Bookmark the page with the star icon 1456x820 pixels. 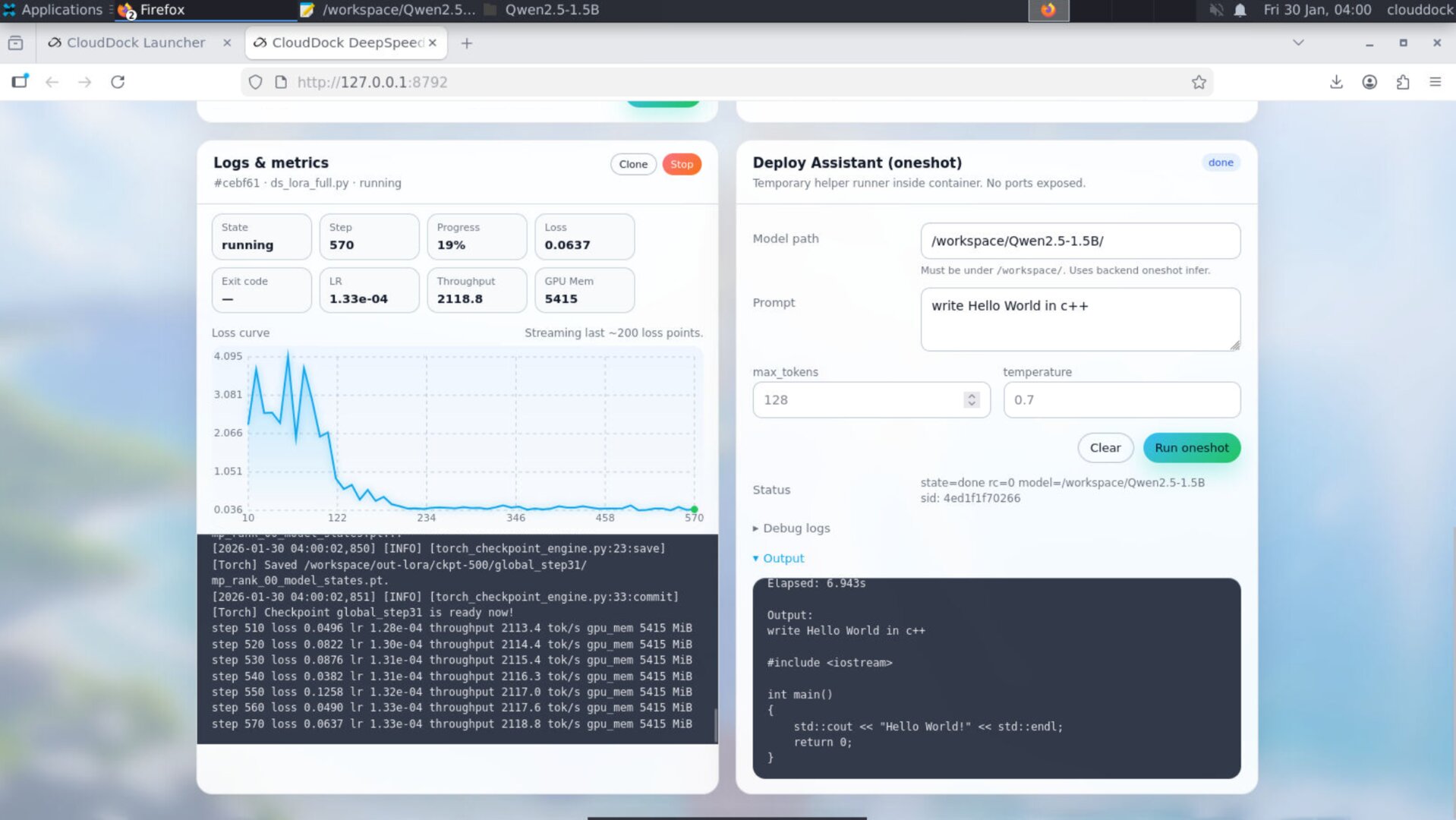(1198, 81)
